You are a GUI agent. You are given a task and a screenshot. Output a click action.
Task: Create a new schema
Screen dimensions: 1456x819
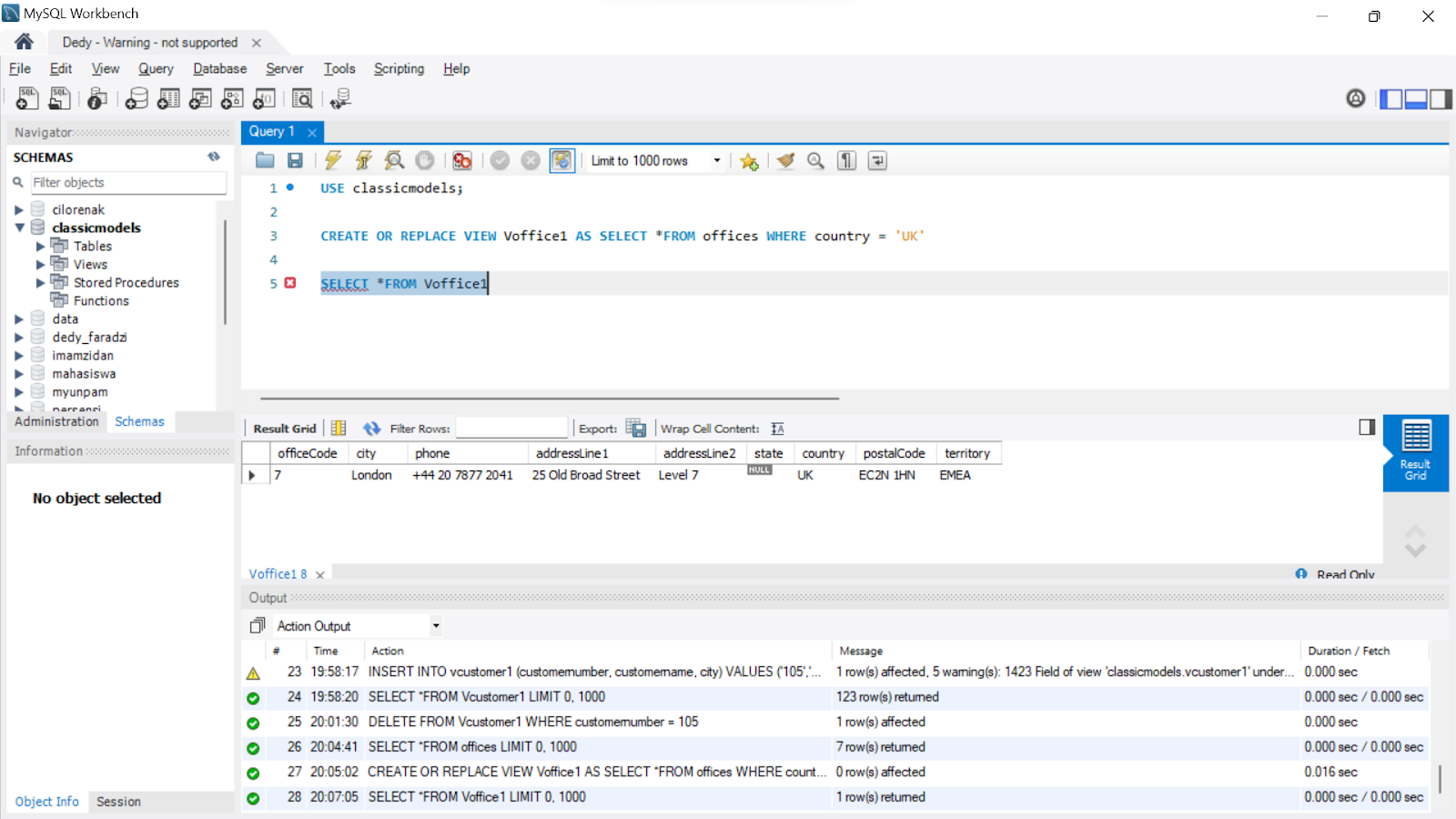point(136,98)
